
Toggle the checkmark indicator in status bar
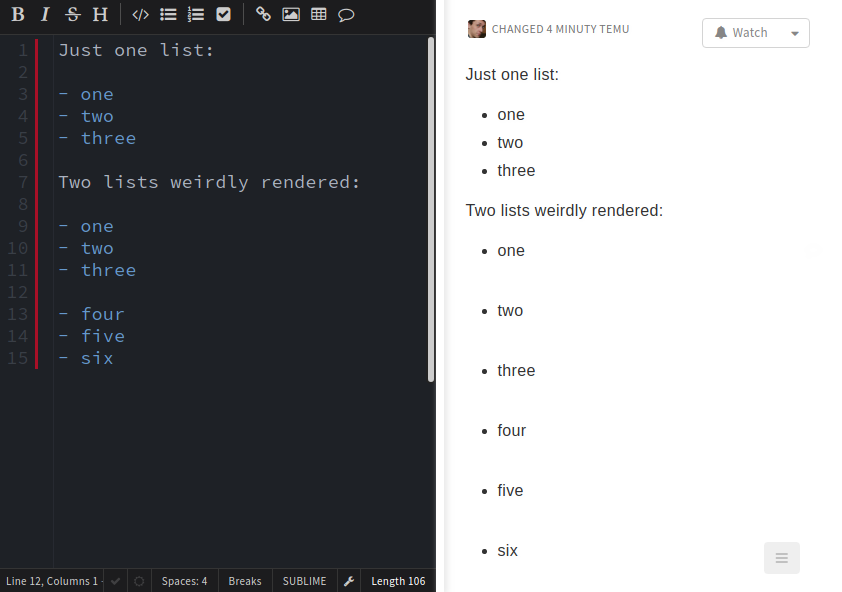115,581
